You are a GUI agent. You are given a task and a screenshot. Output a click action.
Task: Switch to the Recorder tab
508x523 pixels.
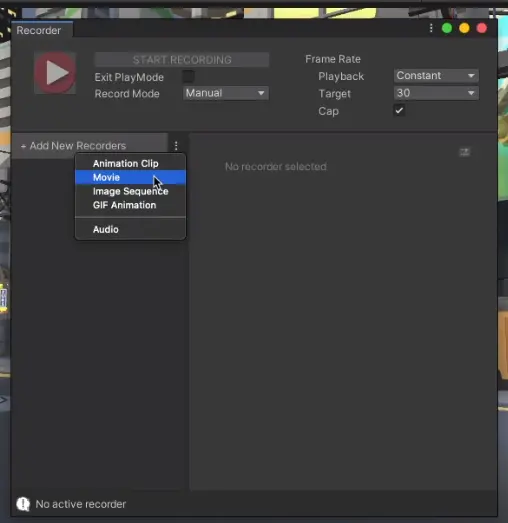point(42,30)
